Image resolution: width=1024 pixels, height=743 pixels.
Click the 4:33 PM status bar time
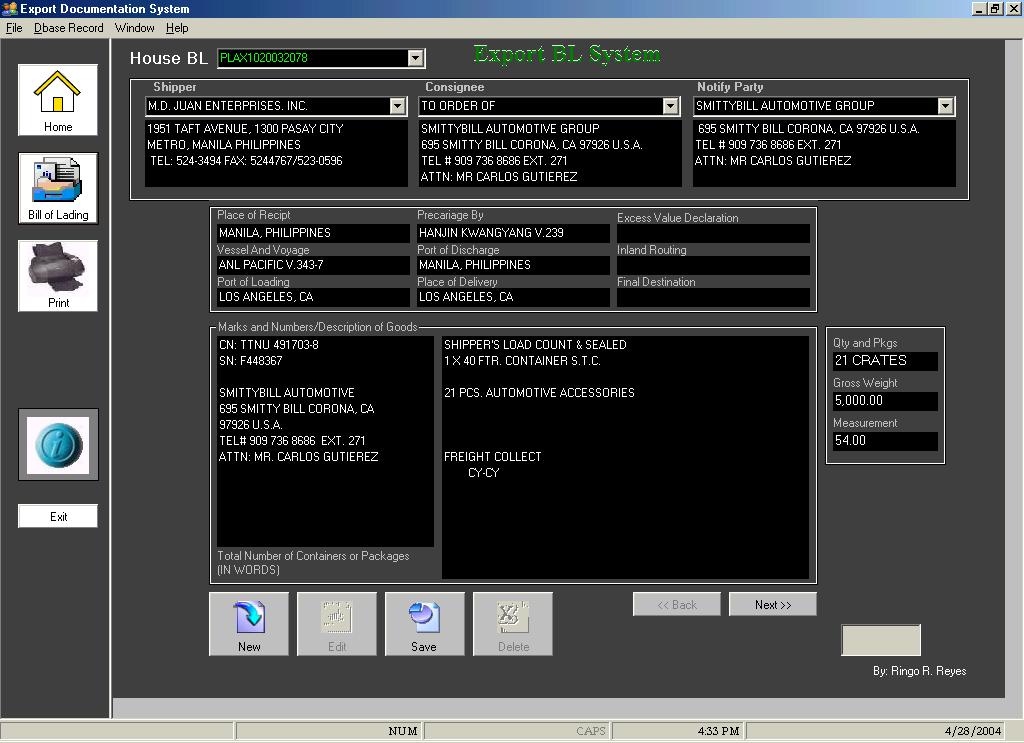(718, 731)
